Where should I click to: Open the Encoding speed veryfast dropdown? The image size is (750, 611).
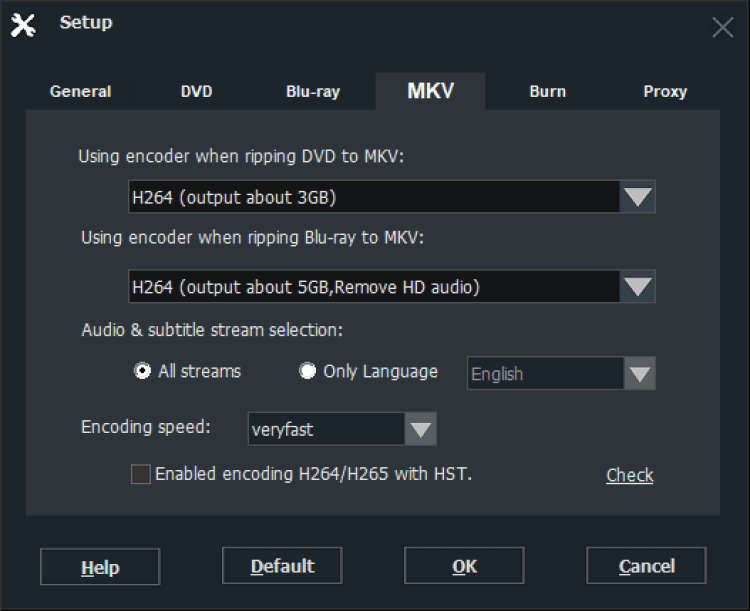tap(420, 430)
